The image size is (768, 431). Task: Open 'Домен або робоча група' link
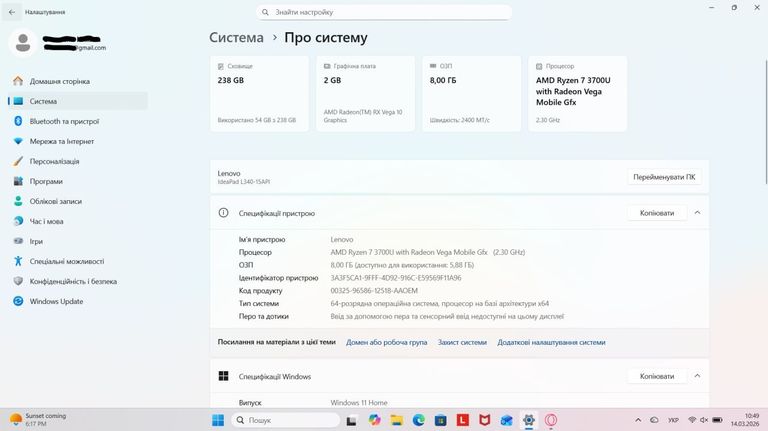click(x=386, y=342)
